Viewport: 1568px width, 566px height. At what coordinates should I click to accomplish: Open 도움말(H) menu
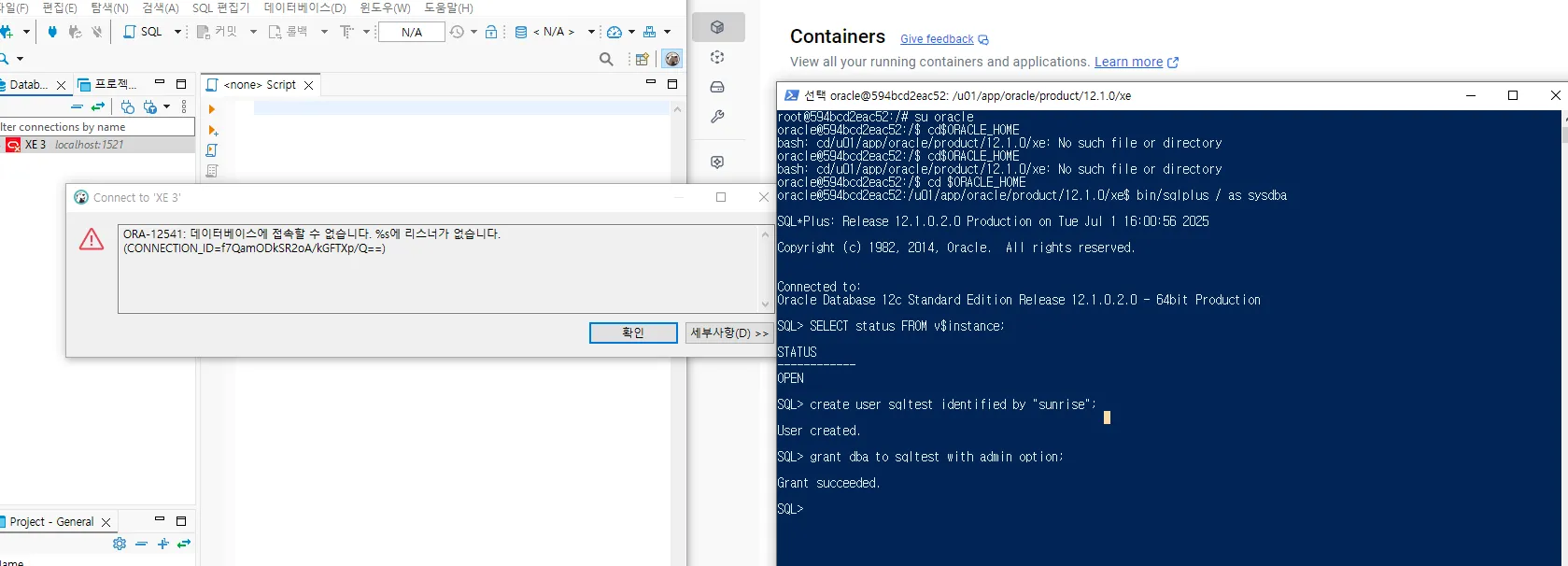click(x=448, y=7)
